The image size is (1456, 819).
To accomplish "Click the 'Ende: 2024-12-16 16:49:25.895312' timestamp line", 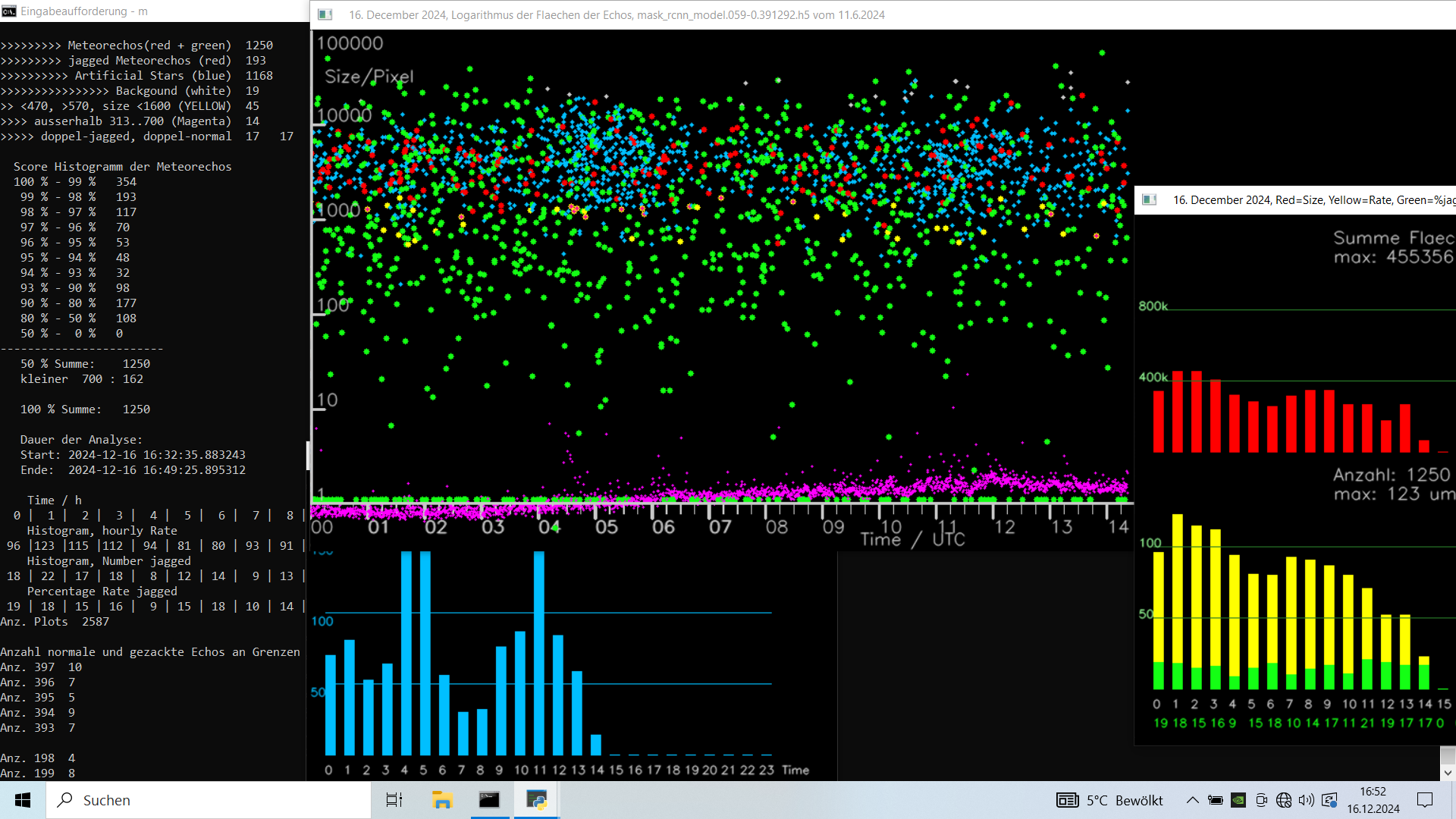I will tap(133, 470).
